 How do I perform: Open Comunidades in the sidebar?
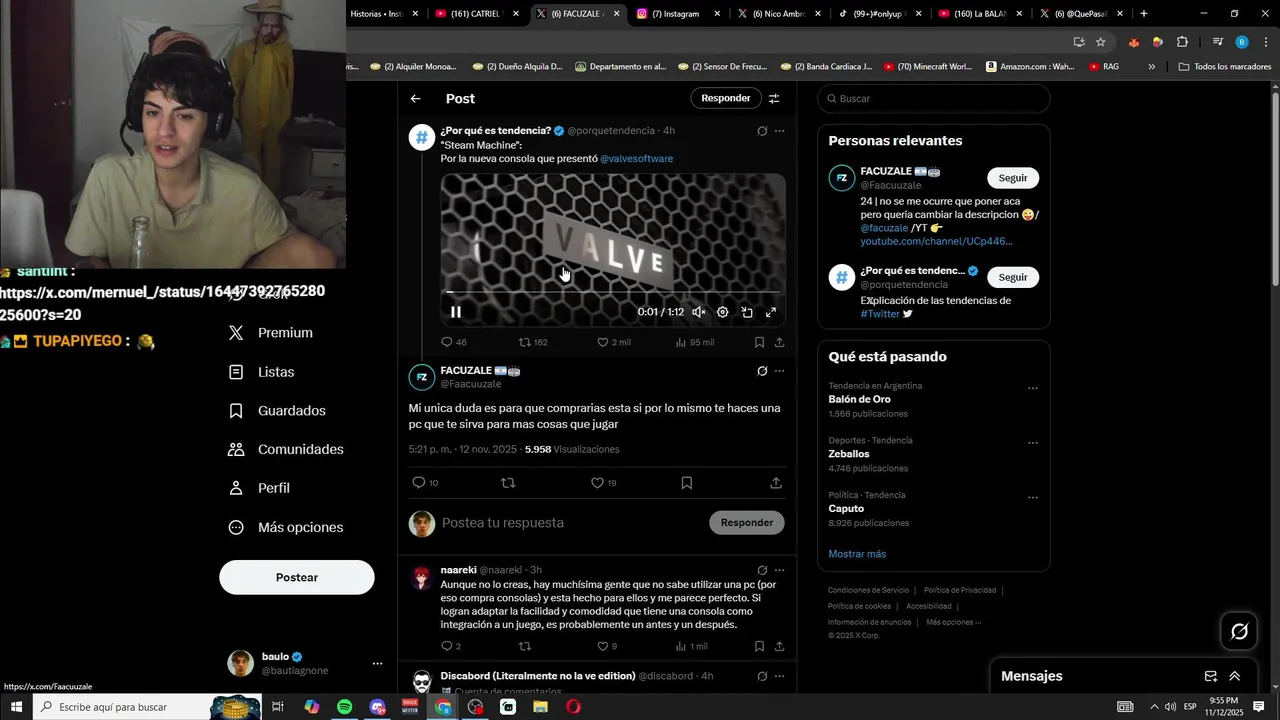287,450
